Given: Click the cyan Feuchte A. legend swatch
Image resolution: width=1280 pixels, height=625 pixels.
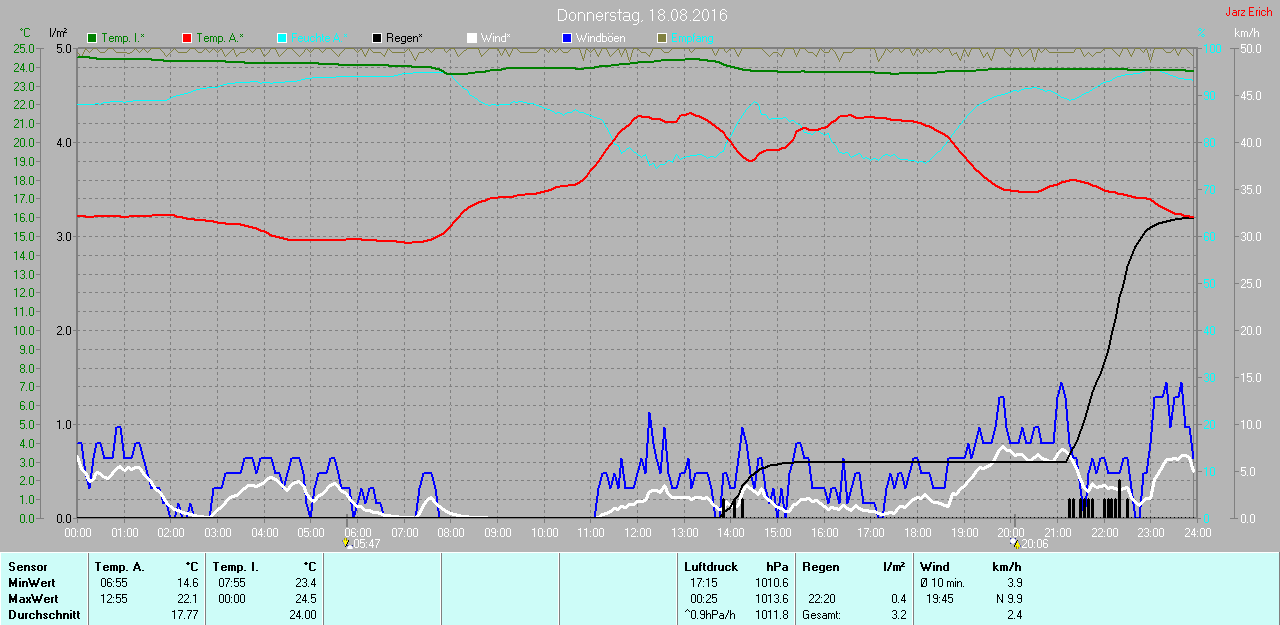Looking at the screenshot, I should [282, 38].
